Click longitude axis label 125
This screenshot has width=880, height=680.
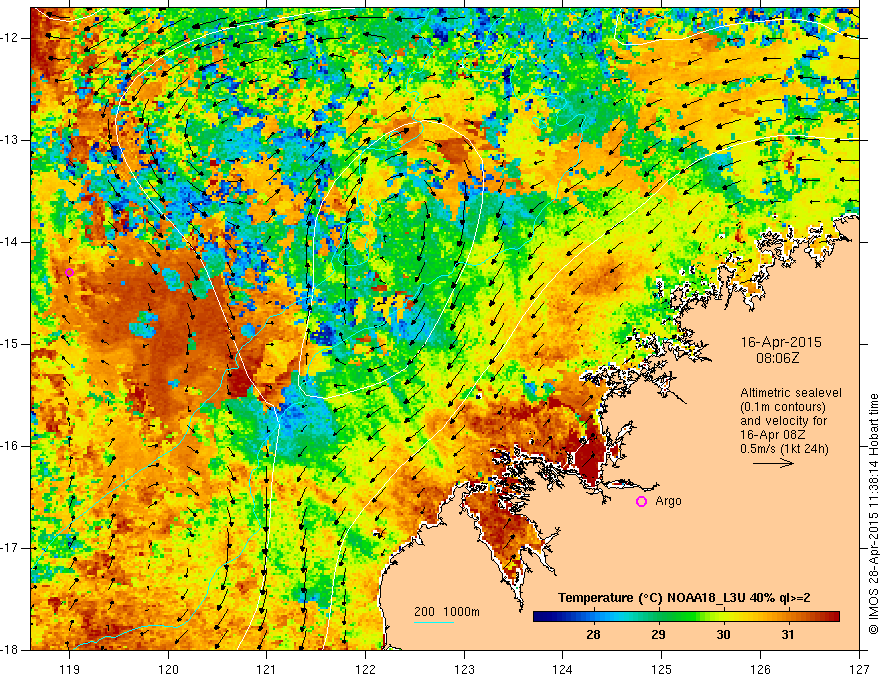662,669
